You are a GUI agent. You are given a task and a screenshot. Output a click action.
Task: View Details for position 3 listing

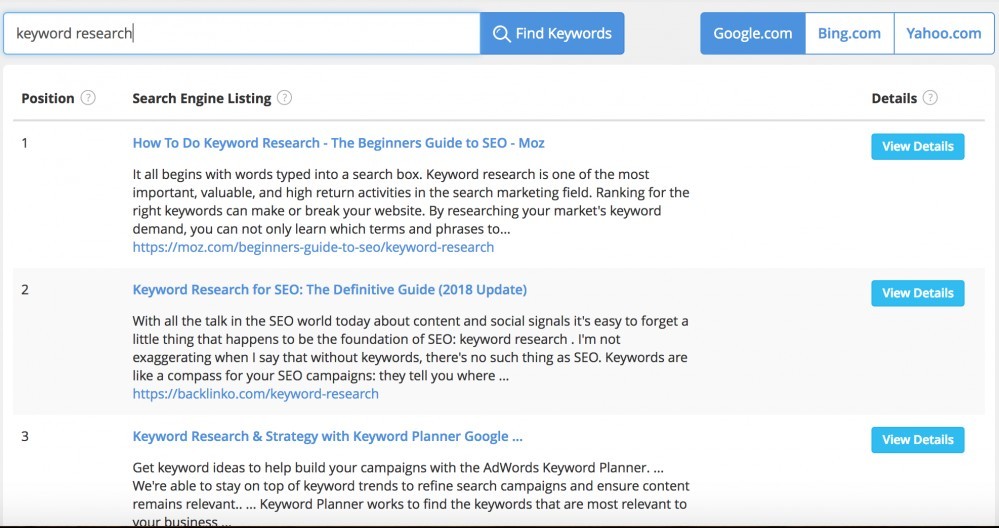coord(917,439)
